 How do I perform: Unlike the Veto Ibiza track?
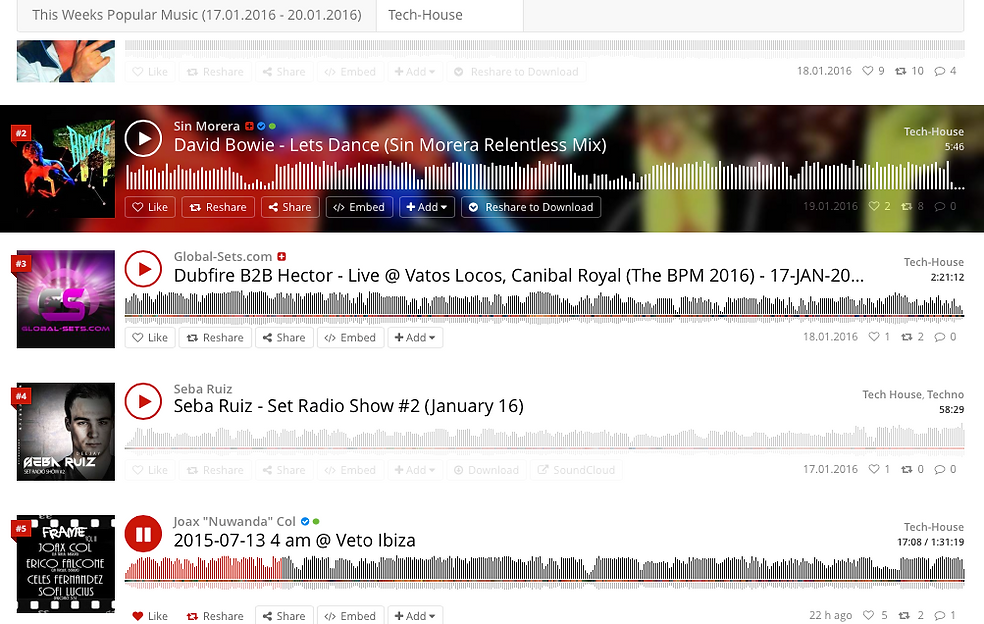(150, 616)
